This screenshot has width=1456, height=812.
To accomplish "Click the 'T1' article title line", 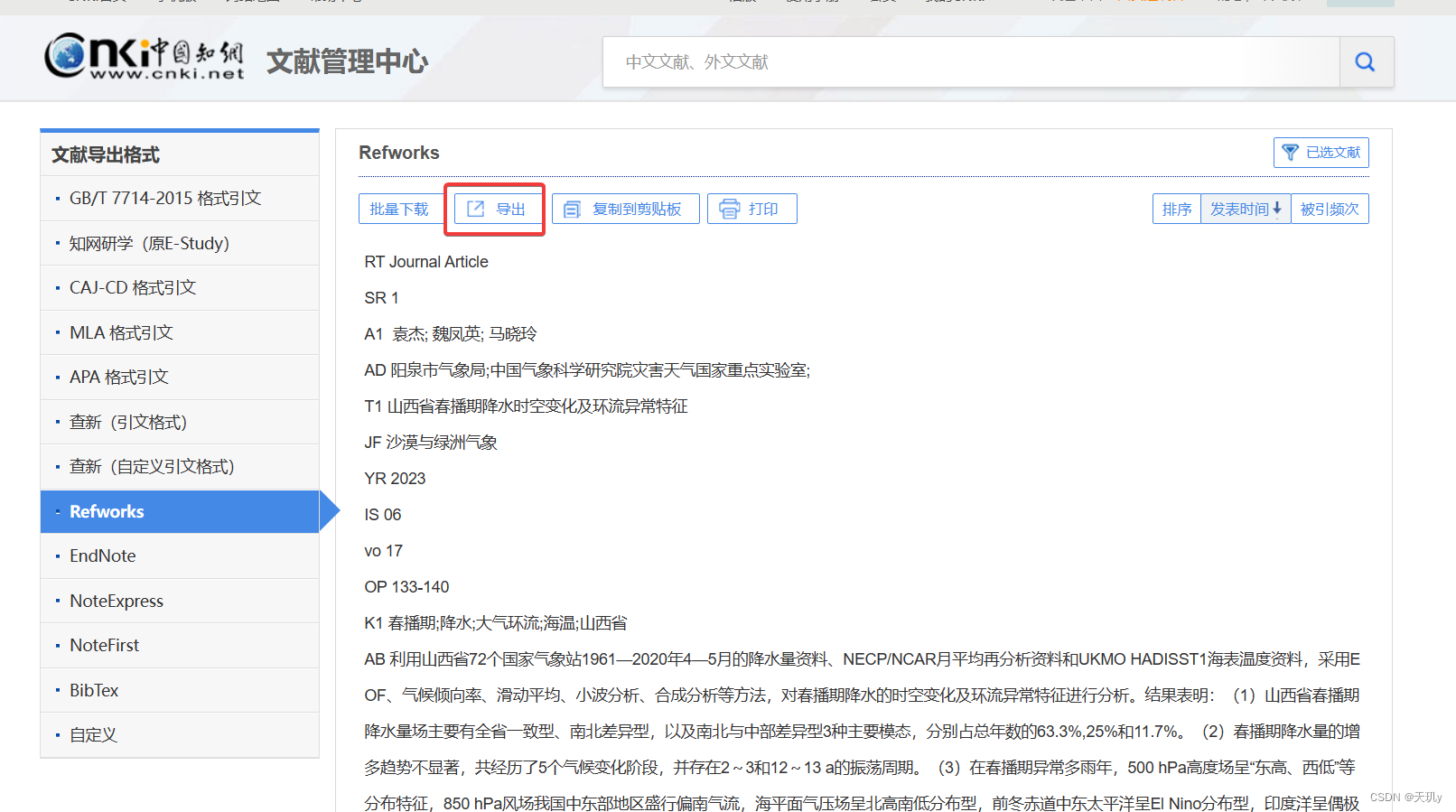I will point(526,406).
